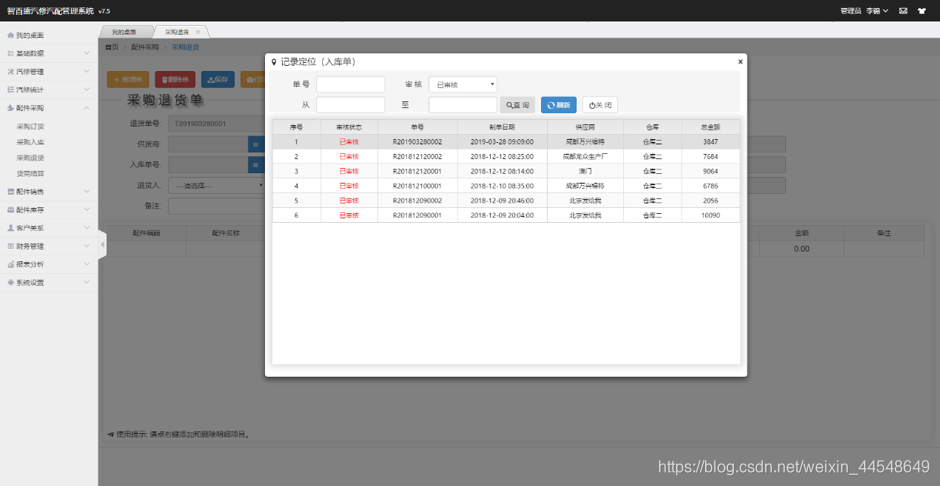Viewport: 940px width, 486px height.
Task: Click the 审核状态 column header
Action: click(349, 127)
